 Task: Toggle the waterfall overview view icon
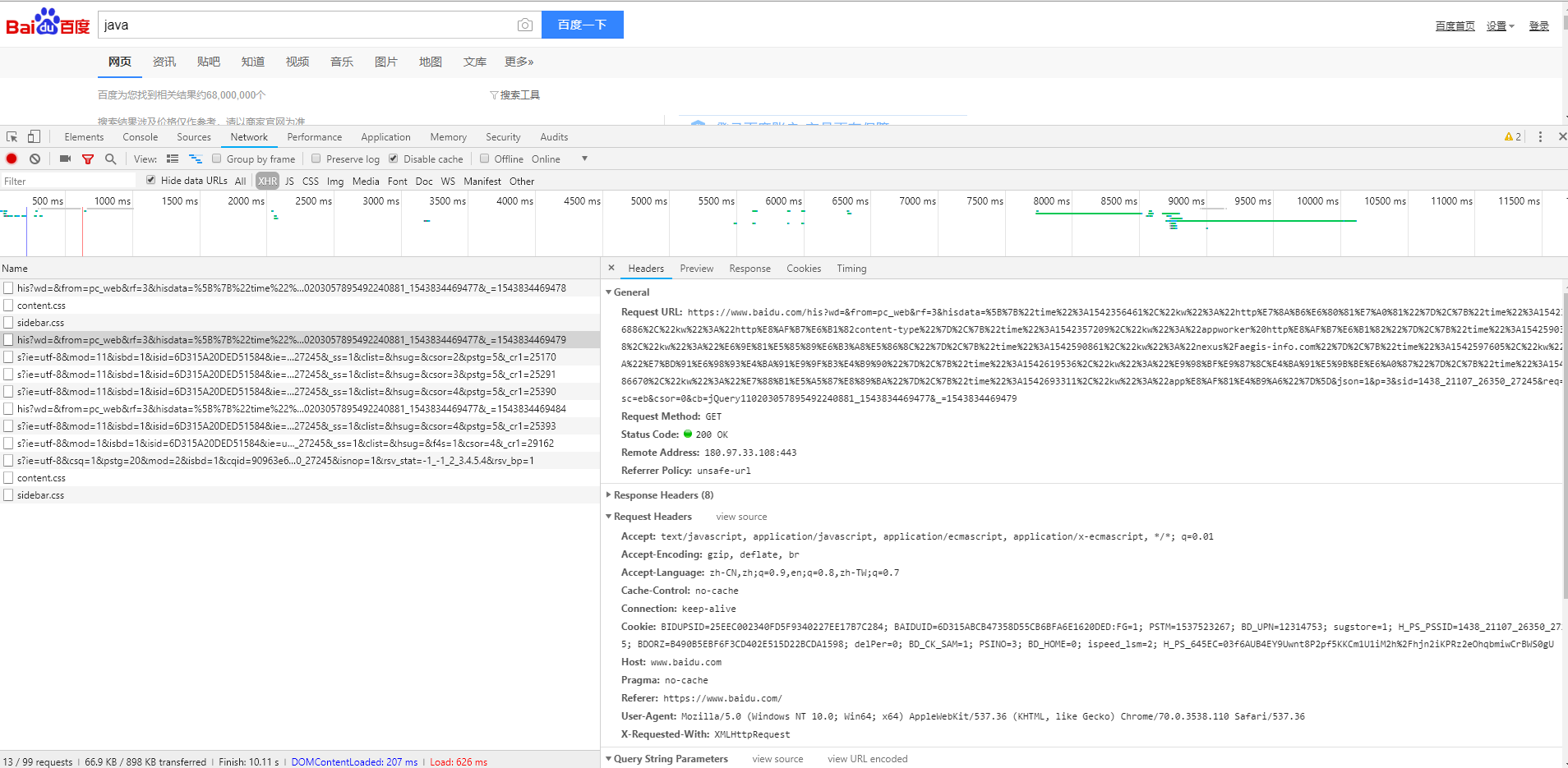[x=196, y=159]
